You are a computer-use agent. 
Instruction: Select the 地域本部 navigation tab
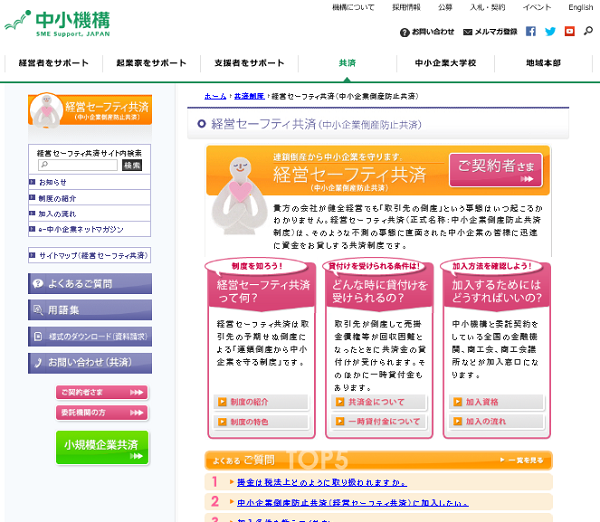coord(543,63)
